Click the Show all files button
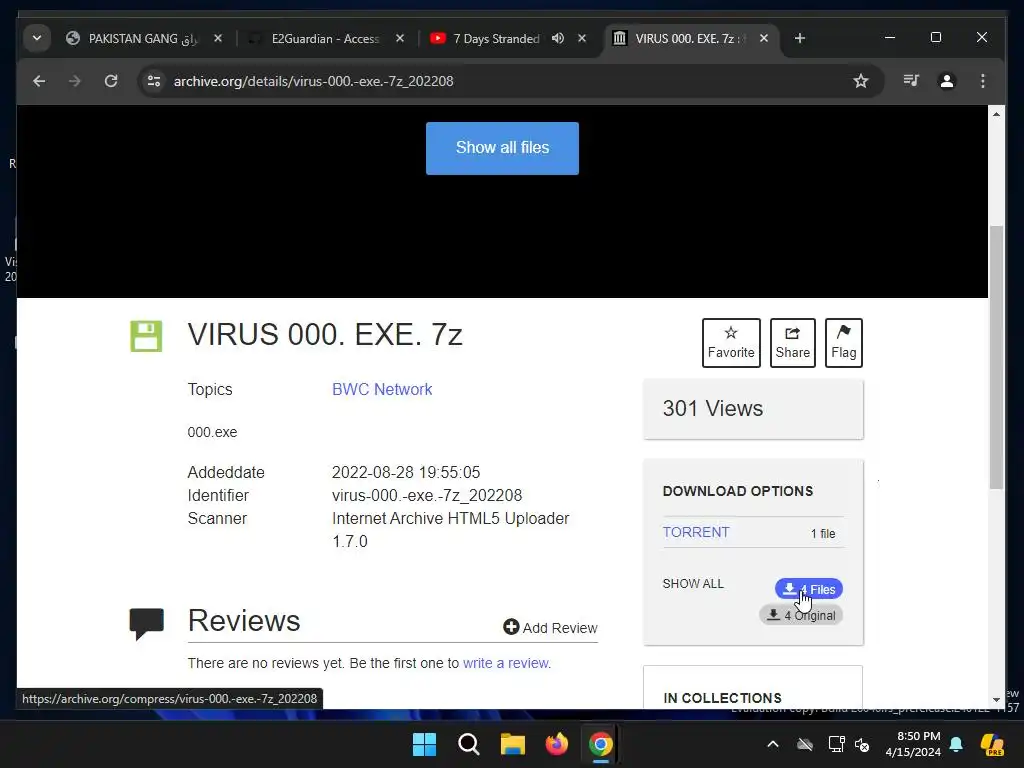Screen dimensions: 1024x768 pos(502,148)
